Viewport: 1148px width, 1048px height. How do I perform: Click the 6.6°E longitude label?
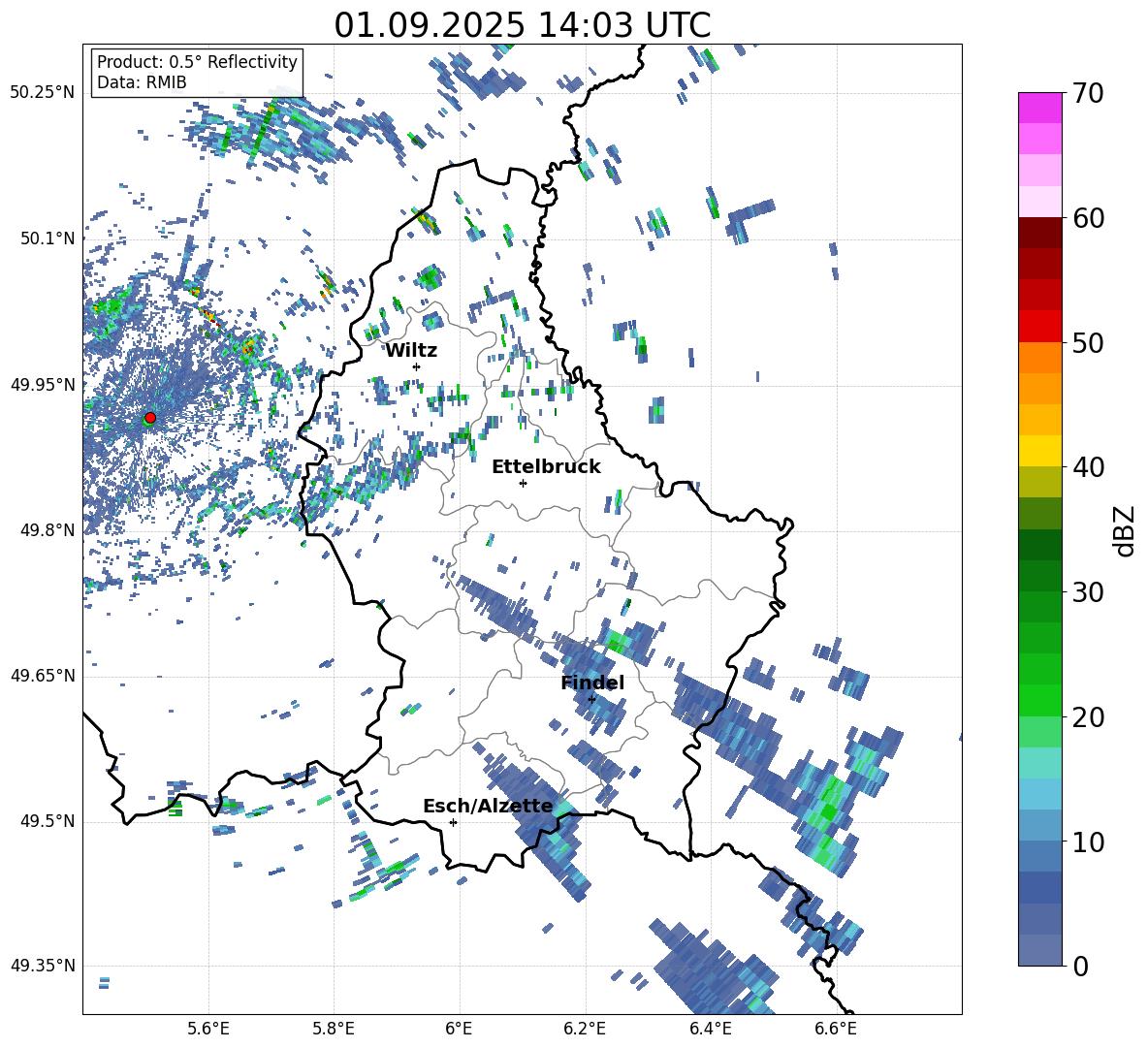point(836,1029)
